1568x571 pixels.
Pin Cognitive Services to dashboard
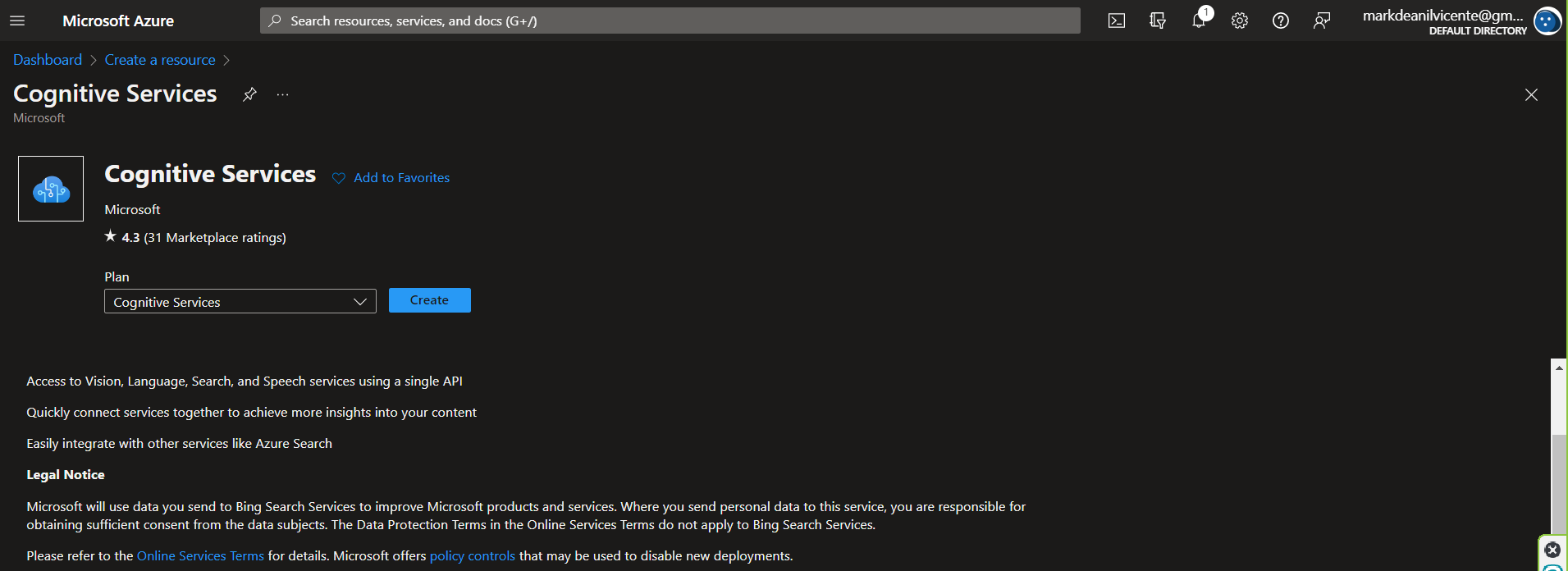pyautogui.click(x=249, y=94)
